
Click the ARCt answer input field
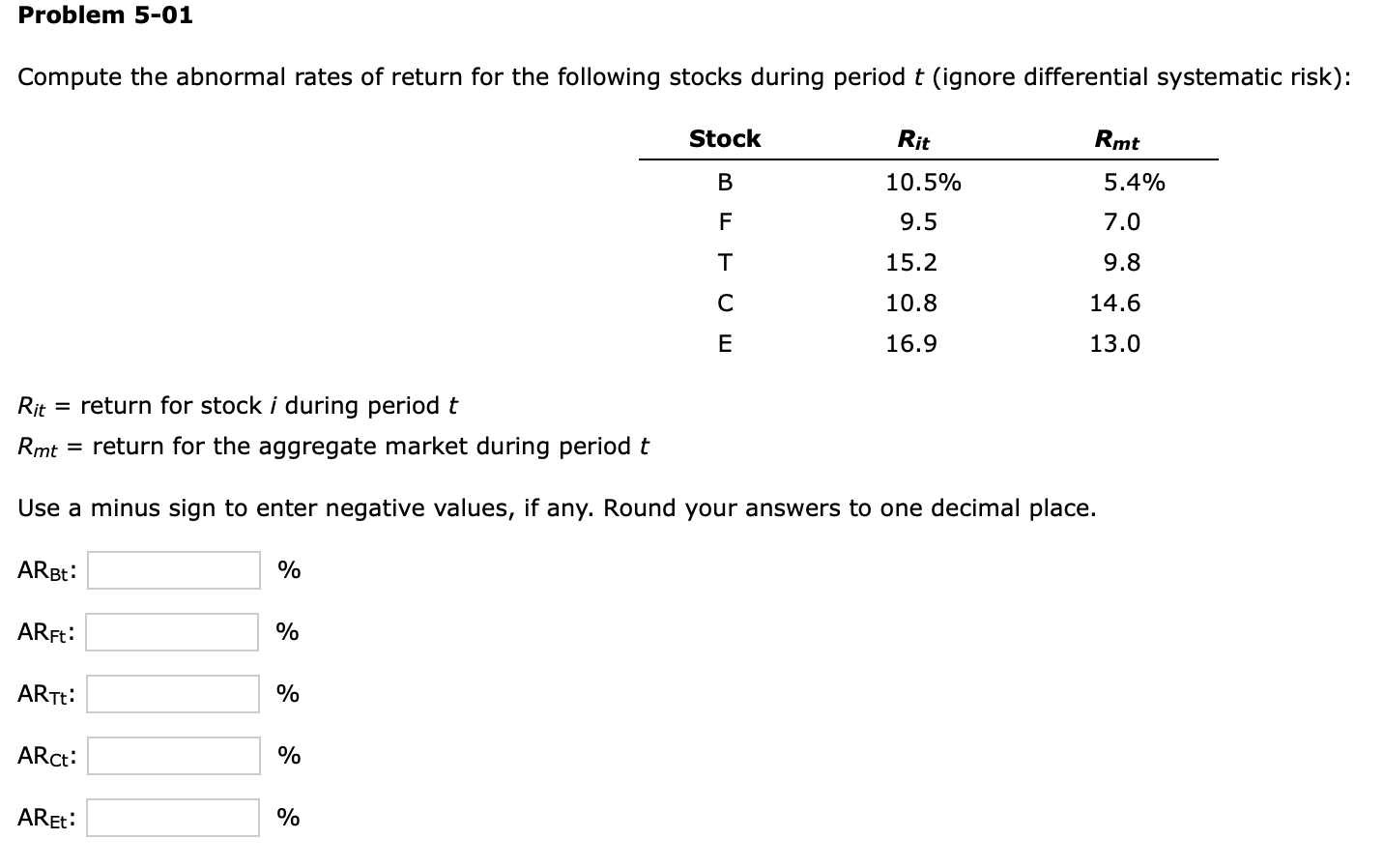tap(172, 756)
